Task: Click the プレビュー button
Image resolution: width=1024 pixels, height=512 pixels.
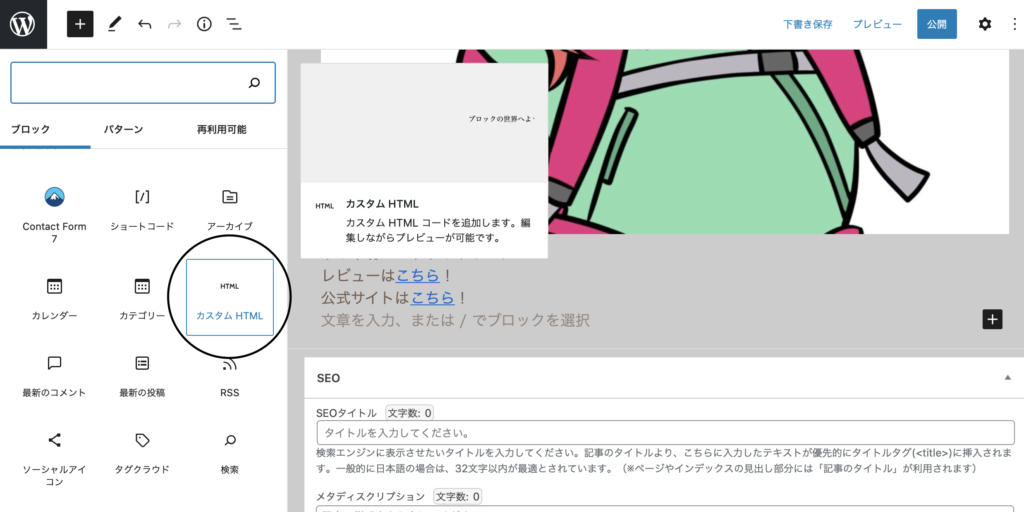Action: (877, 24)
